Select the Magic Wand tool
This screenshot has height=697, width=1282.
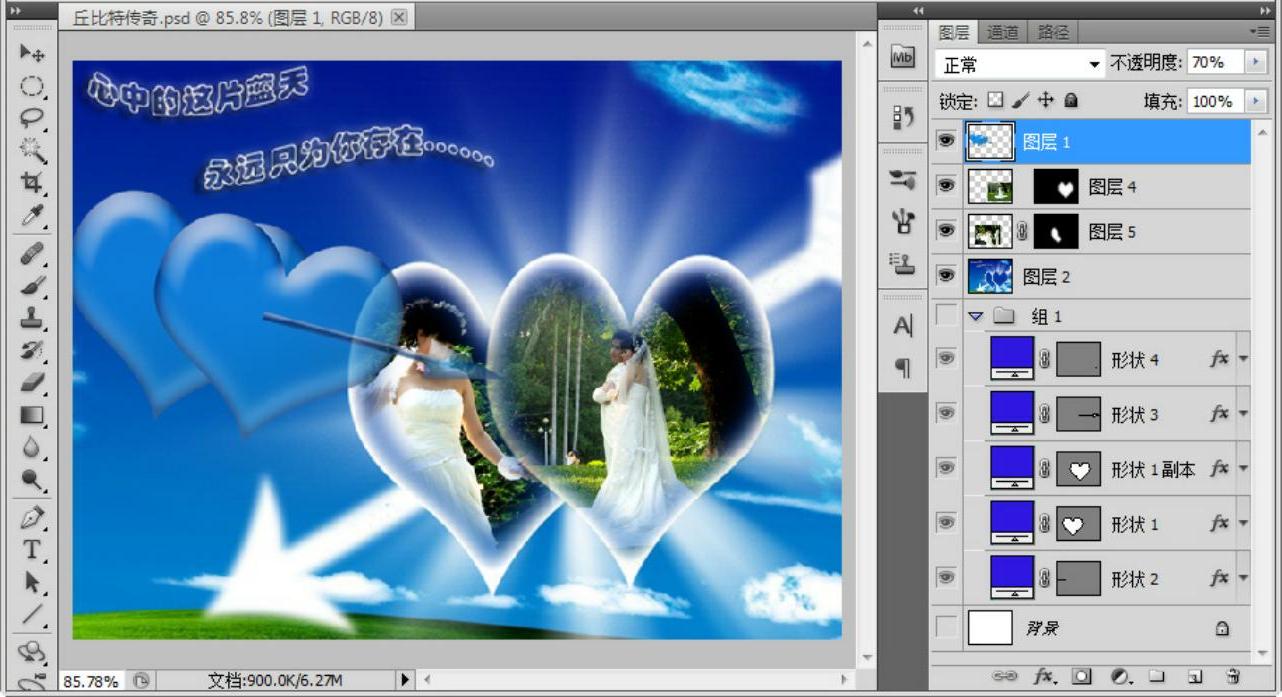(32, 150)
